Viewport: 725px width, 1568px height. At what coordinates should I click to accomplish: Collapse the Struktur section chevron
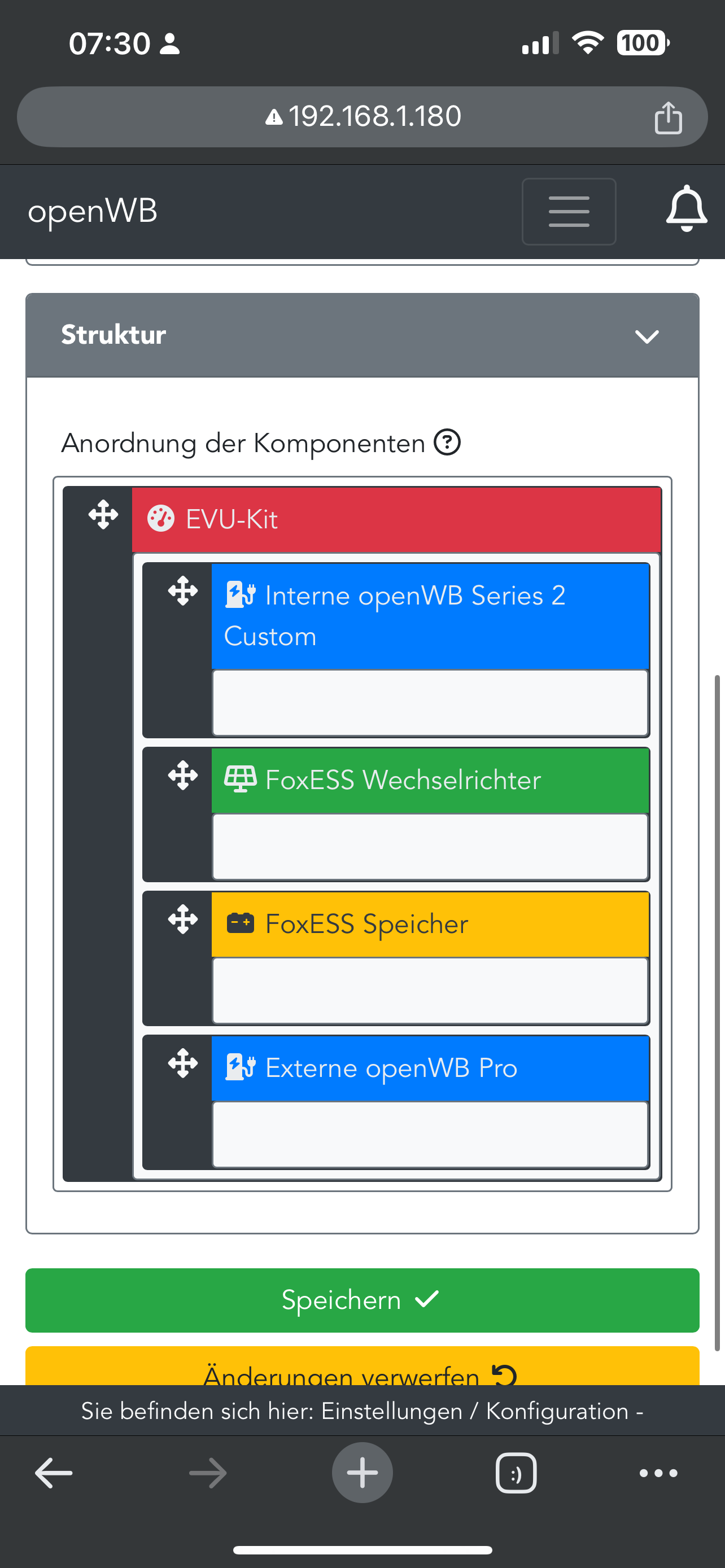click(647, 336)
